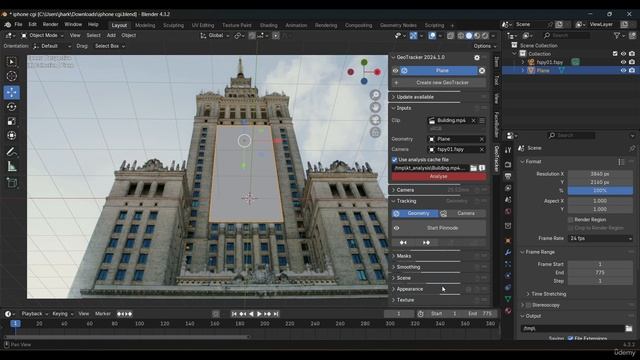Hide Plane object in outliner with eye

pyautogui.click(x=623, y=71)
